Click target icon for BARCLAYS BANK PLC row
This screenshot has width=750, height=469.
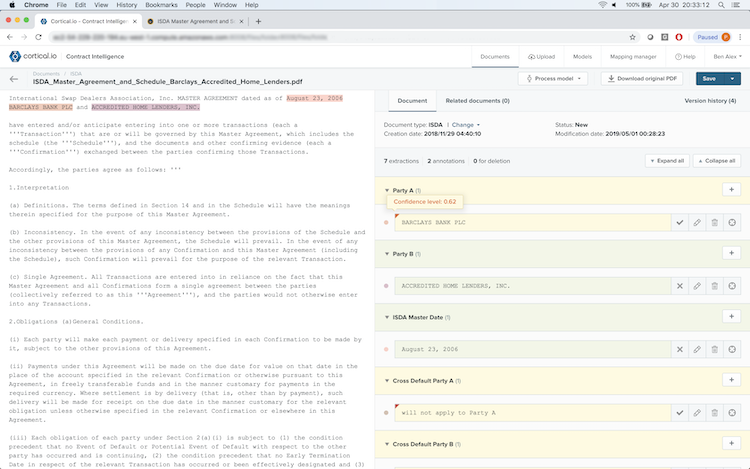click(x=732, y=222)
